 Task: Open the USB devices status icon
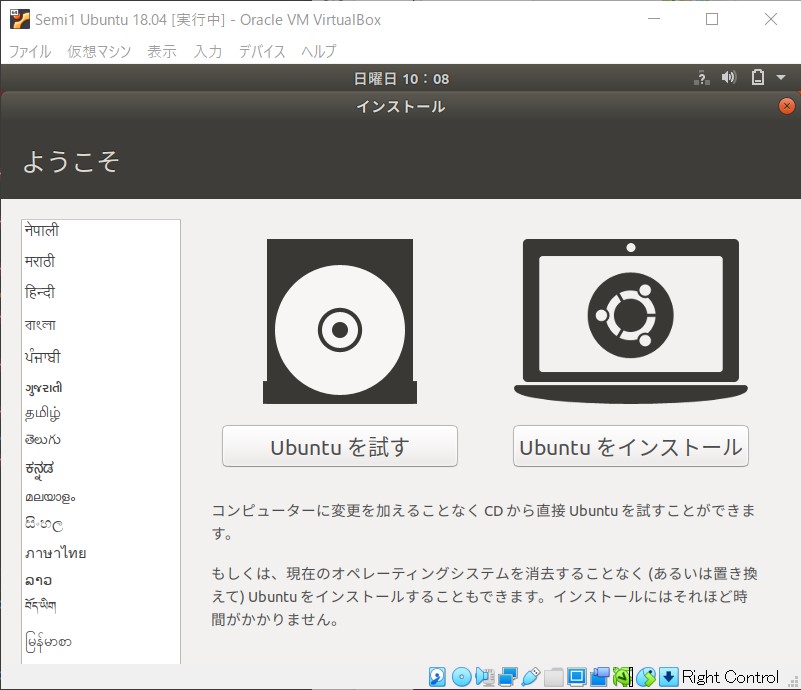pos(530,677)
